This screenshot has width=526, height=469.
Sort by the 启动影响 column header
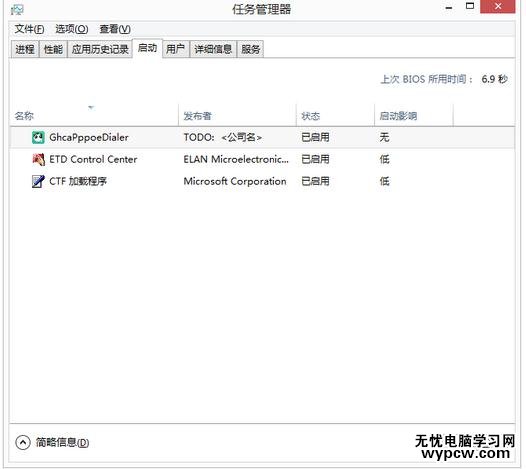tap(414, 115)
